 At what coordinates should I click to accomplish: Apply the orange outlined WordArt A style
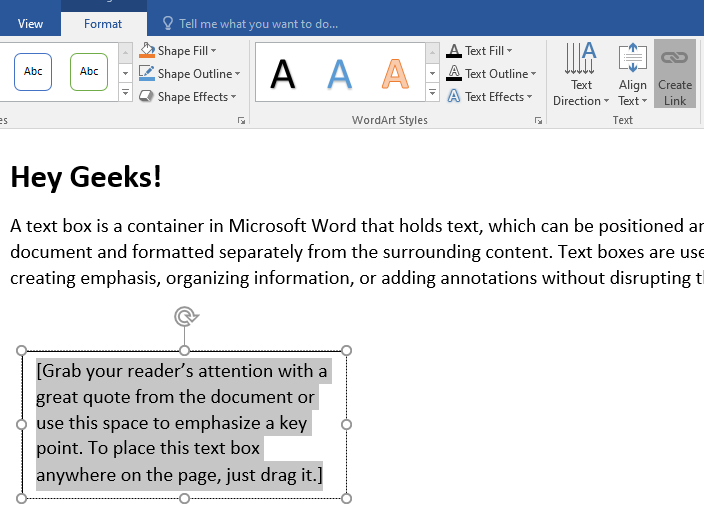395,74
